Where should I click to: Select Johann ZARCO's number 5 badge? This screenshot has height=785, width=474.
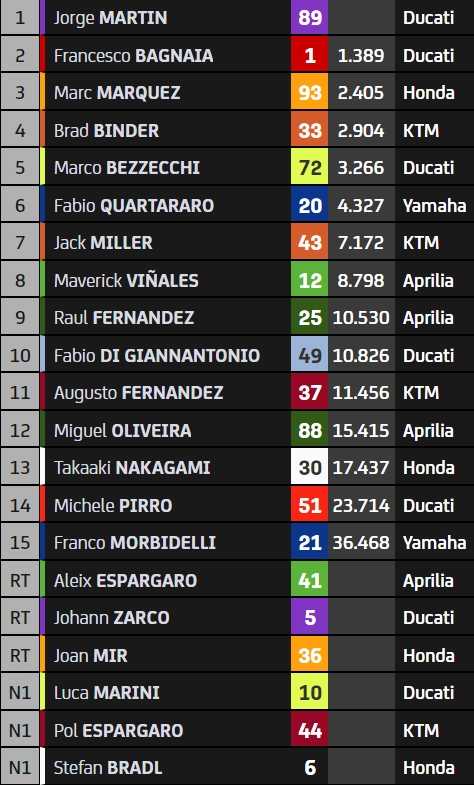309,618
